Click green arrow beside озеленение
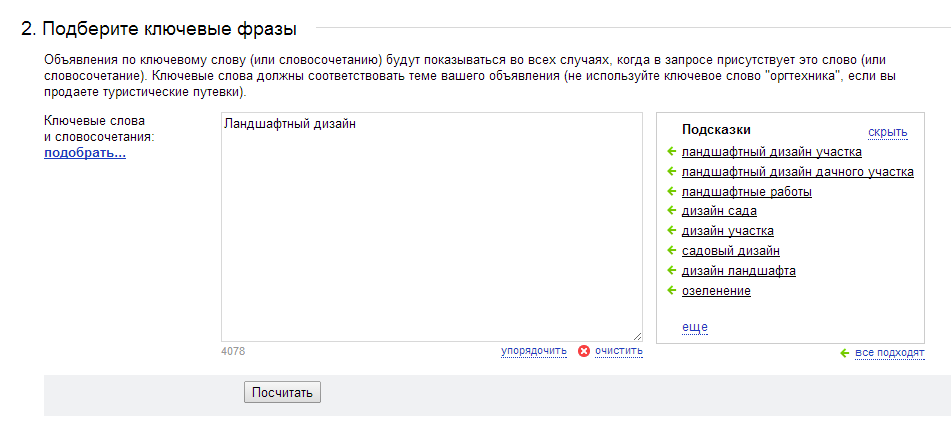The image size is (951, 433). [x=671, y=290]
